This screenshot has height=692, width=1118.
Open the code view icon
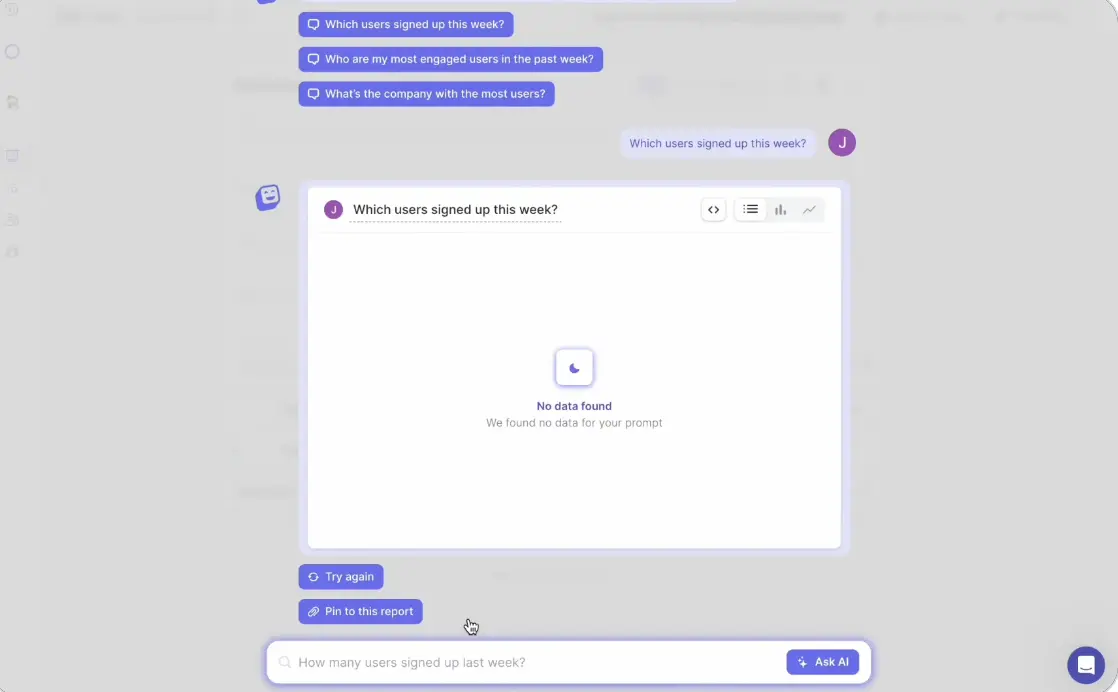(x=713, y=210)
